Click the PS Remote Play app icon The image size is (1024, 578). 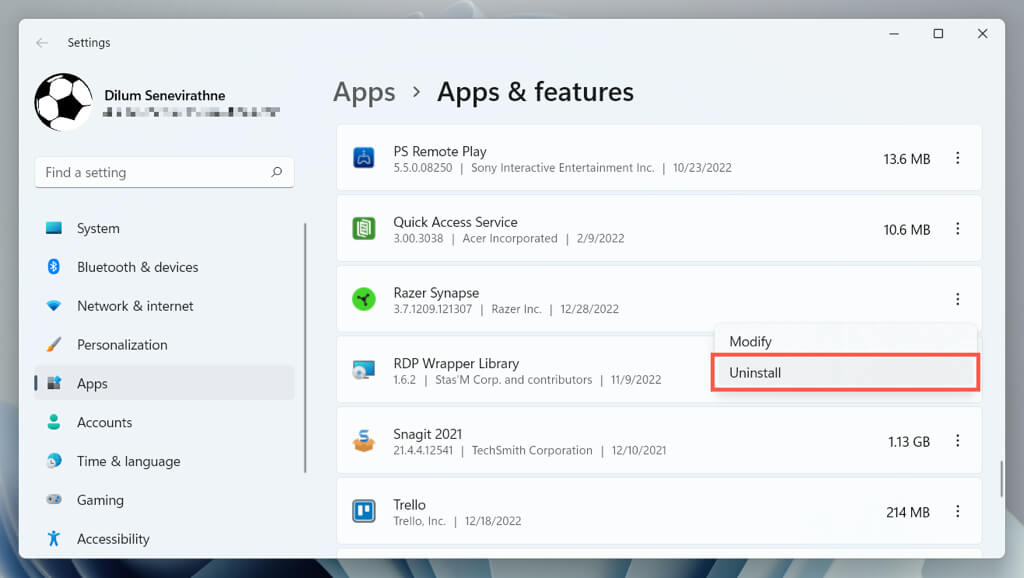click(363, 158)
